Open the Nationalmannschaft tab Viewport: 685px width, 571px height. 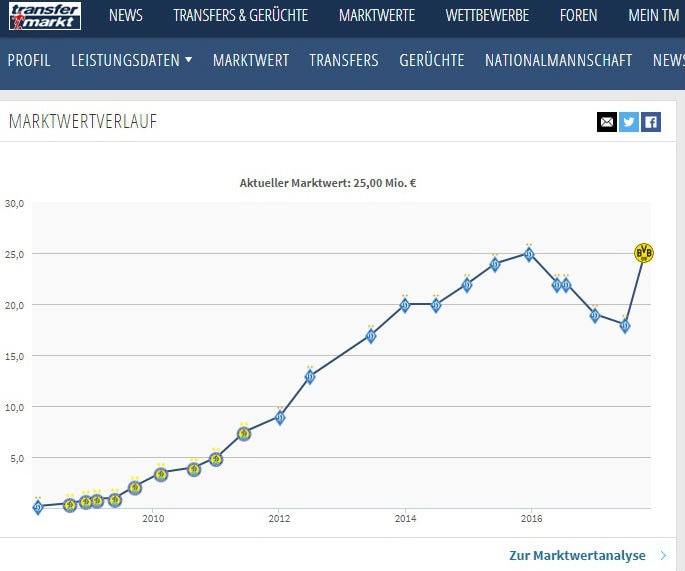(x=558, y=60)
